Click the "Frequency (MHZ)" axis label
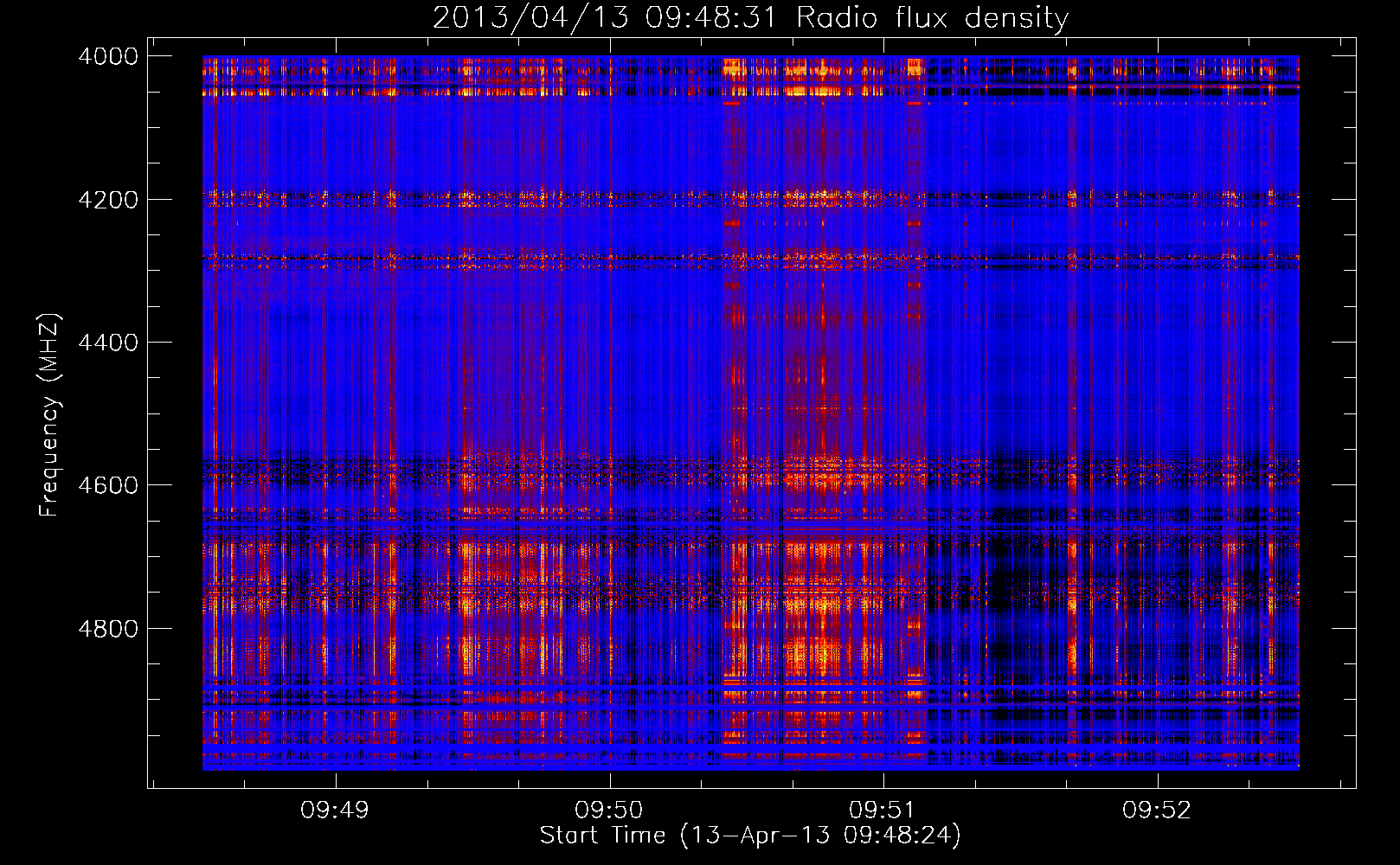The image size is (1400, 865). pyautogui.click(x=50, y=415)
